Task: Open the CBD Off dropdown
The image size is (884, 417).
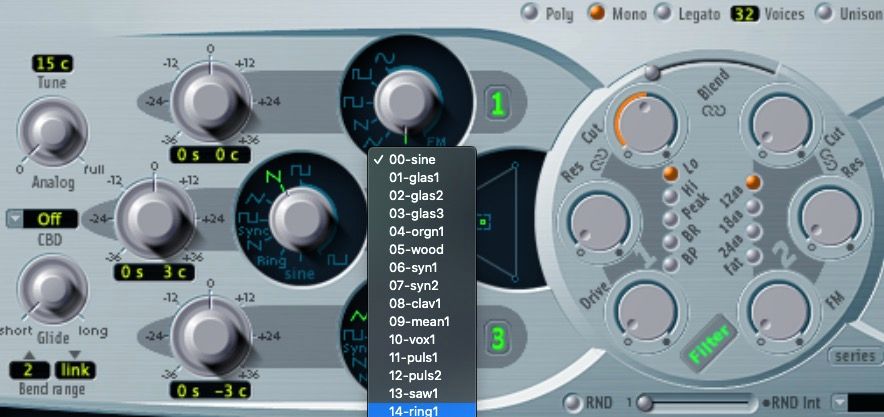Action: (x=43, y=218)
